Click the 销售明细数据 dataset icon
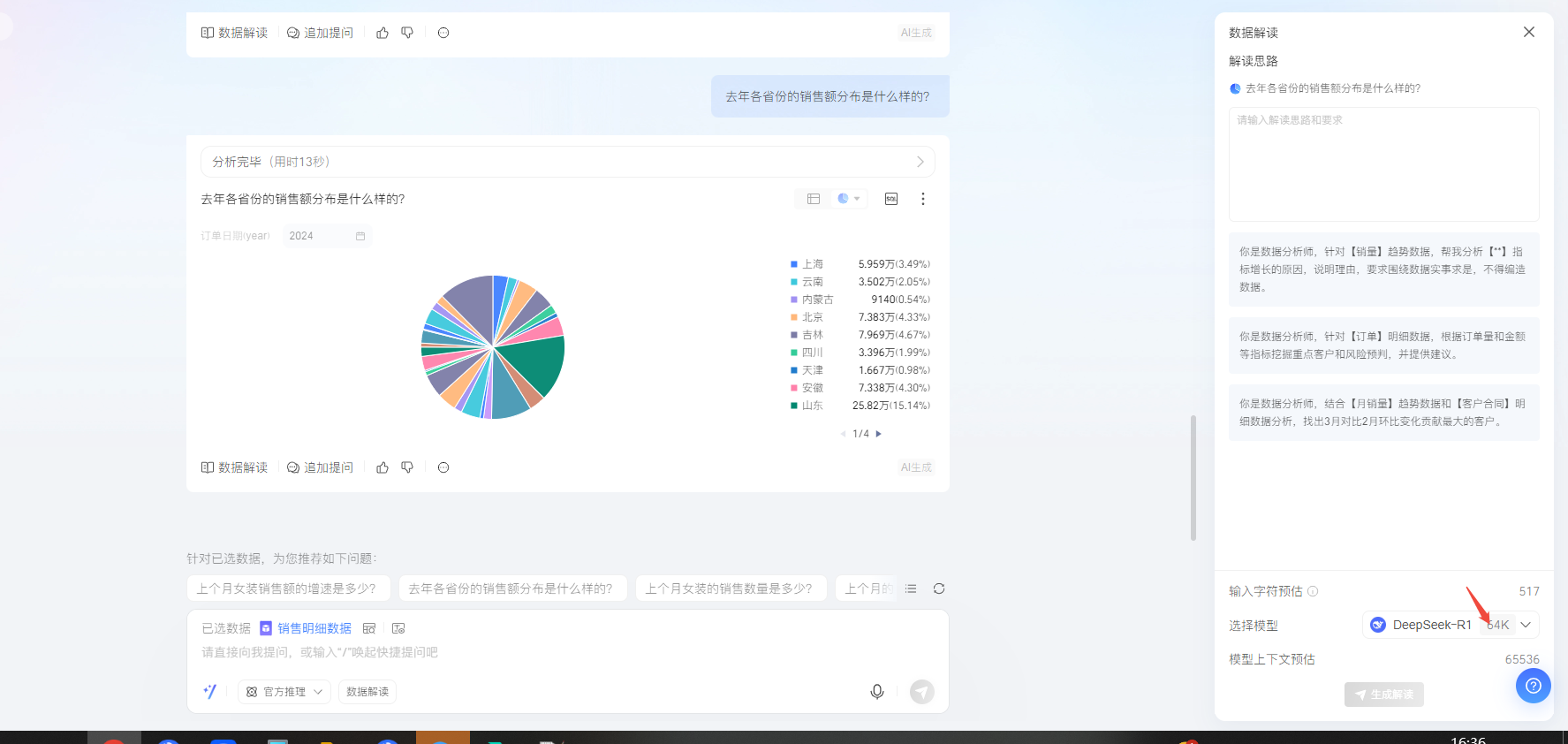The image size is (1568, 744). pos(266,628)
